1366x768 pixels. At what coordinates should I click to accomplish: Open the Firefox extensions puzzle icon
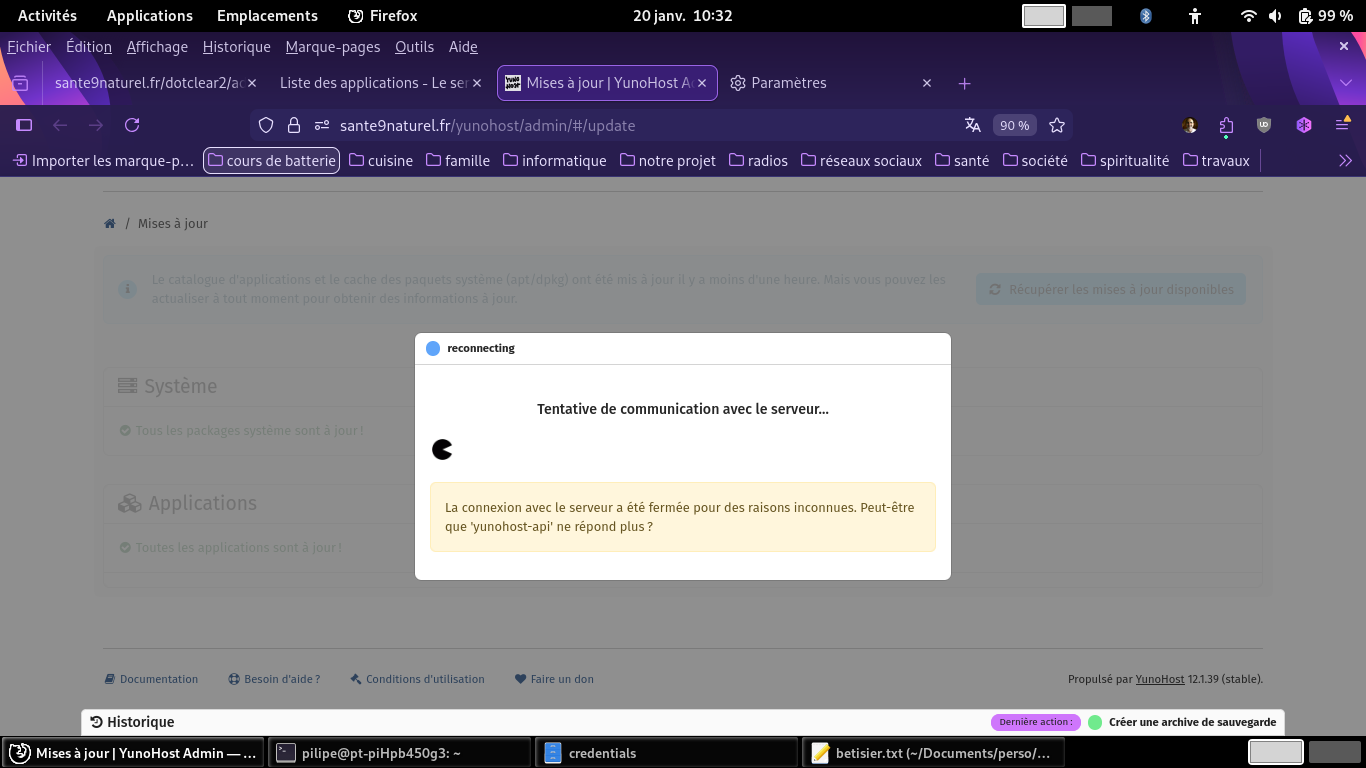[1227, 125]
